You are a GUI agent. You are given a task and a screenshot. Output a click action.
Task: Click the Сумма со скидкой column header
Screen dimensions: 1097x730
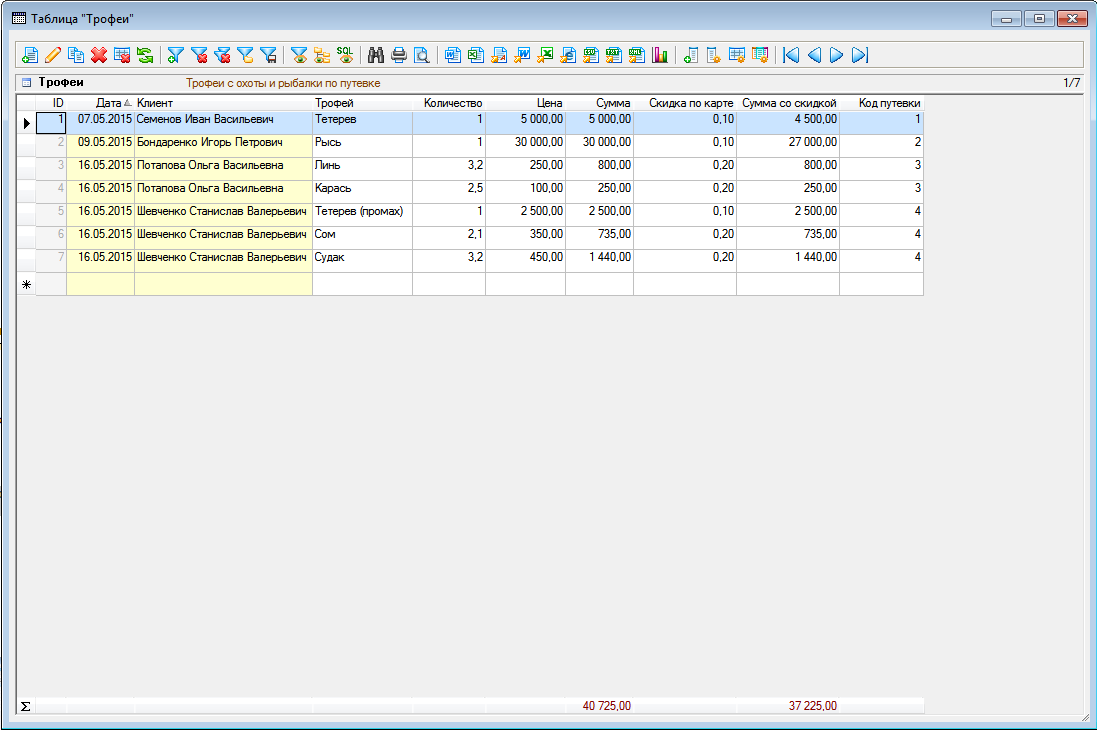tap(788, 103)
